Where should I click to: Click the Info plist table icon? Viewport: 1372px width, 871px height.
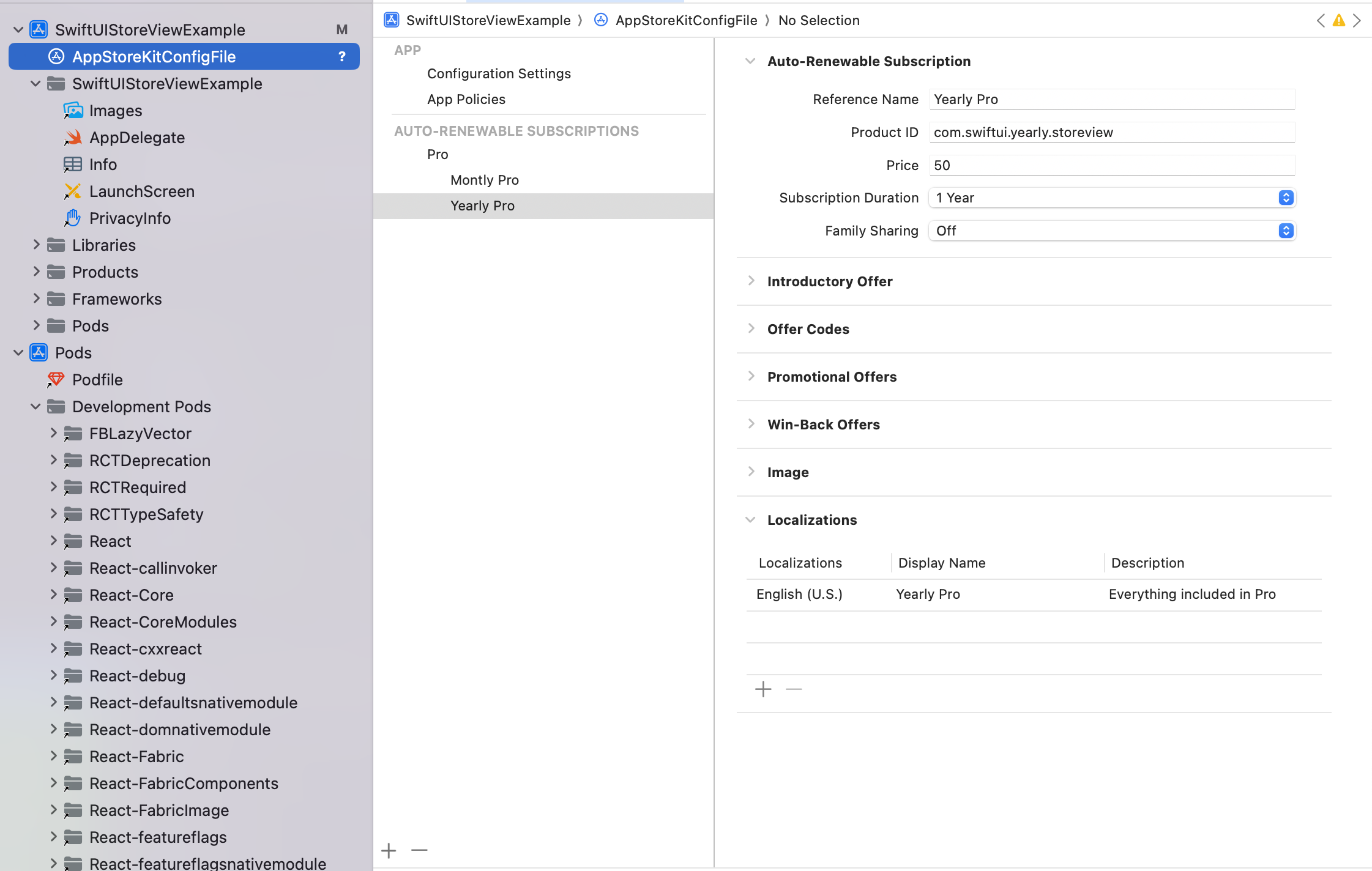(x=73, y=165)
